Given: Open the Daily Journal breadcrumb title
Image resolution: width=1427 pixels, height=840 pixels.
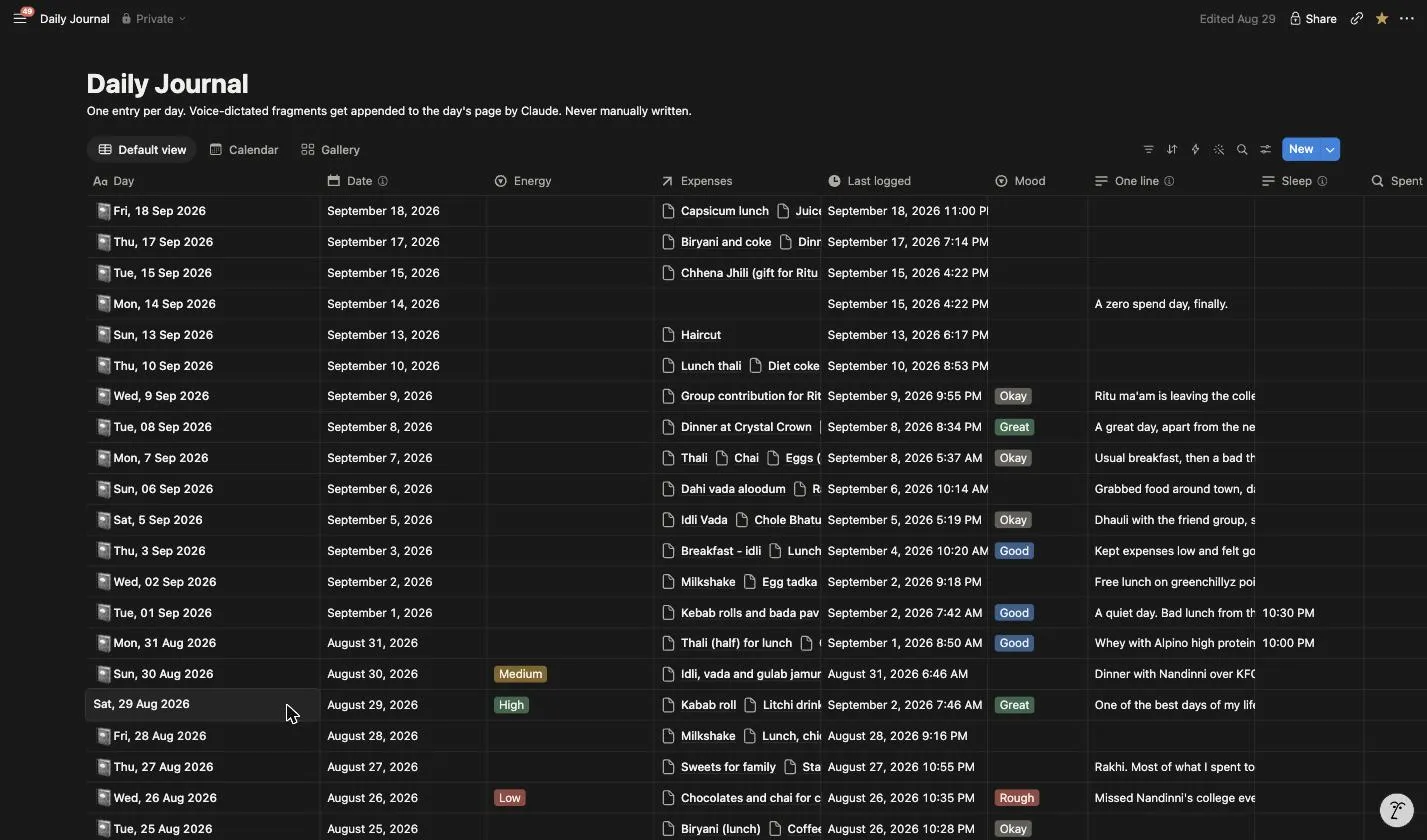Looking at the screenshot, I should [x=74, y=18].
